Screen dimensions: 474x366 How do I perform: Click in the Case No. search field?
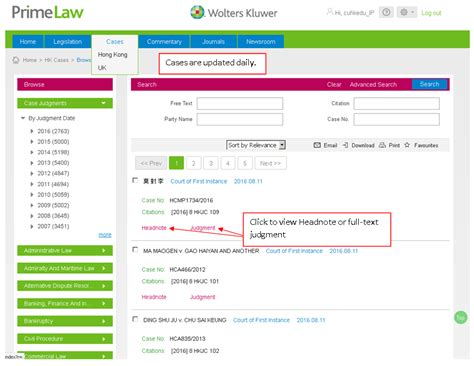(396, 119)
